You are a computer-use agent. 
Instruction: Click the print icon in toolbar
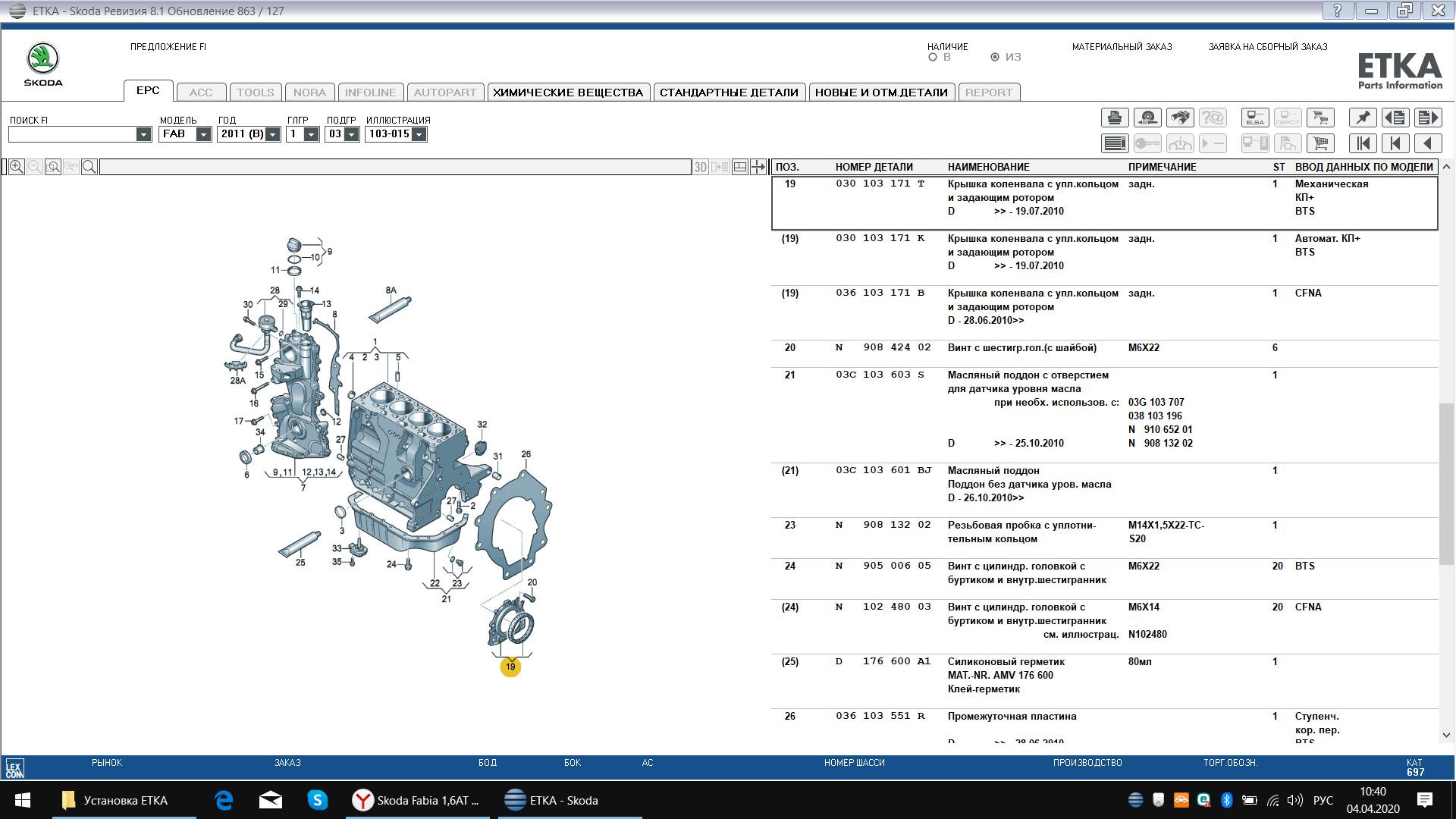coord(1114,118)
